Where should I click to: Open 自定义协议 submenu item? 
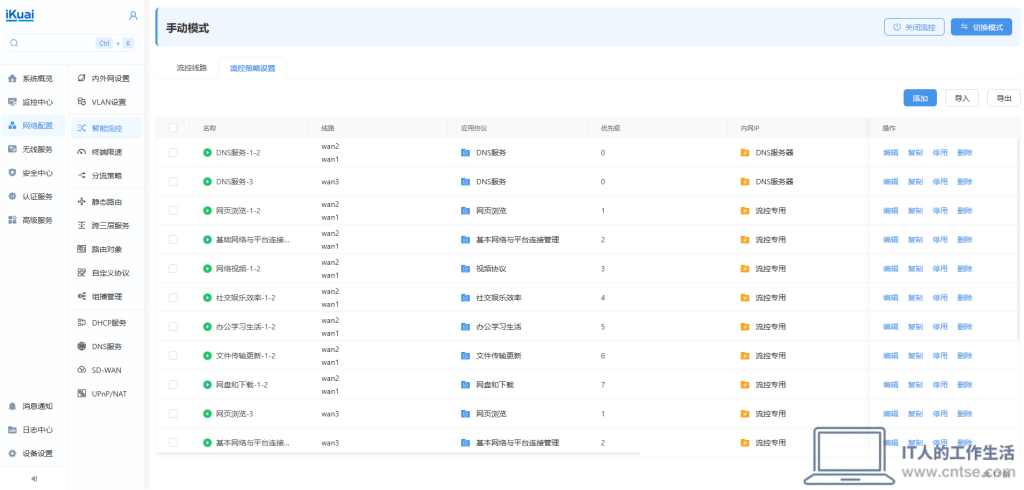pos(106,272)
